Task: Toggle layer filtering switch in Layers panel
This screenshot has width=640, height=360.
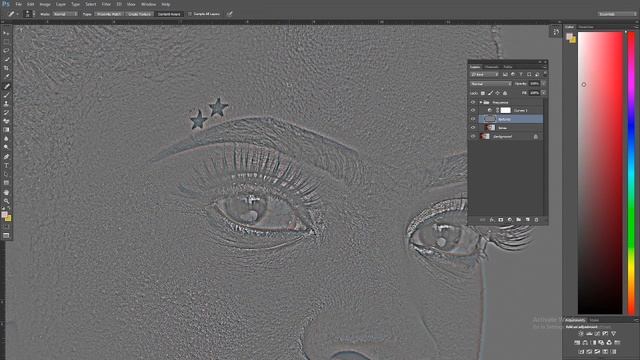Action: pyautogui.click(x=544, y=74)
